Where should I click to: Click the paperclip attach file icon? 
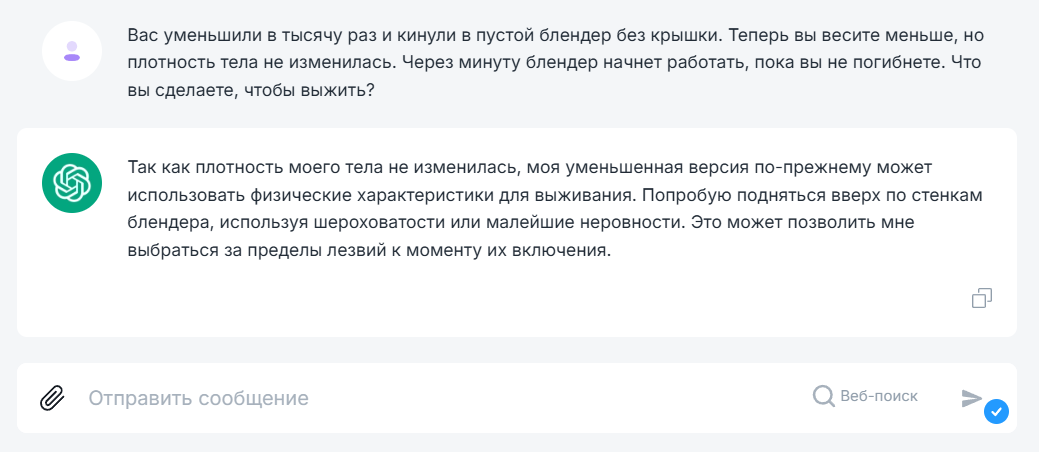pyautogui.click(x=52, y=398)
